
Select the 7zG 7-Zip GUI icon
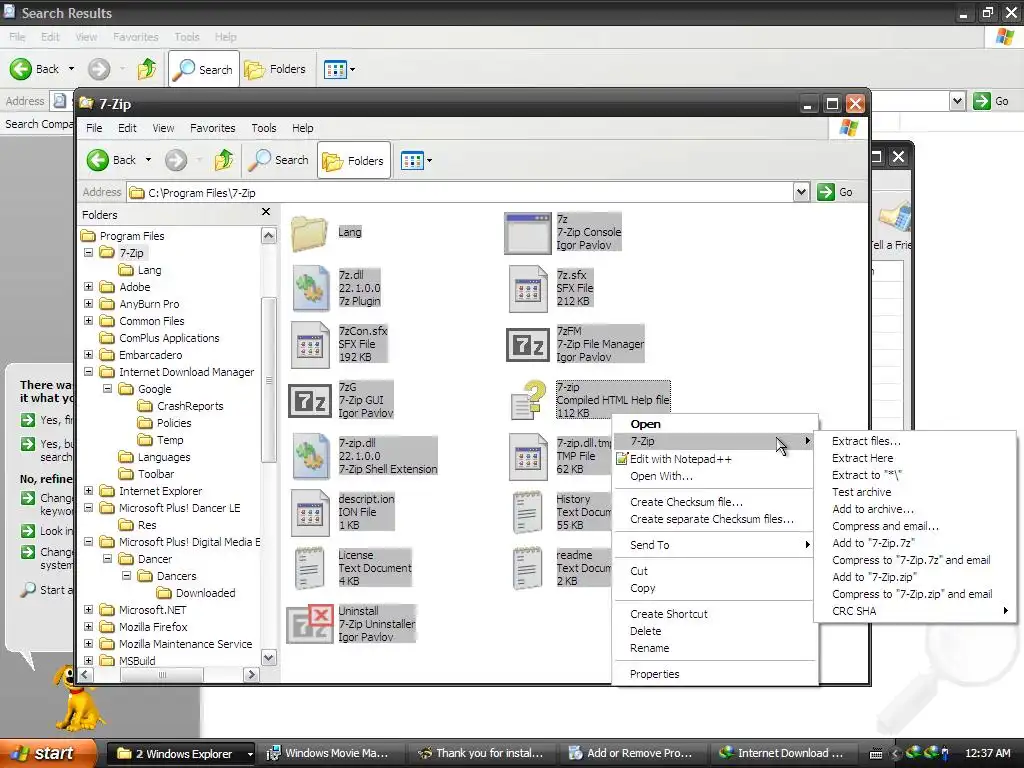pos(310,400)
